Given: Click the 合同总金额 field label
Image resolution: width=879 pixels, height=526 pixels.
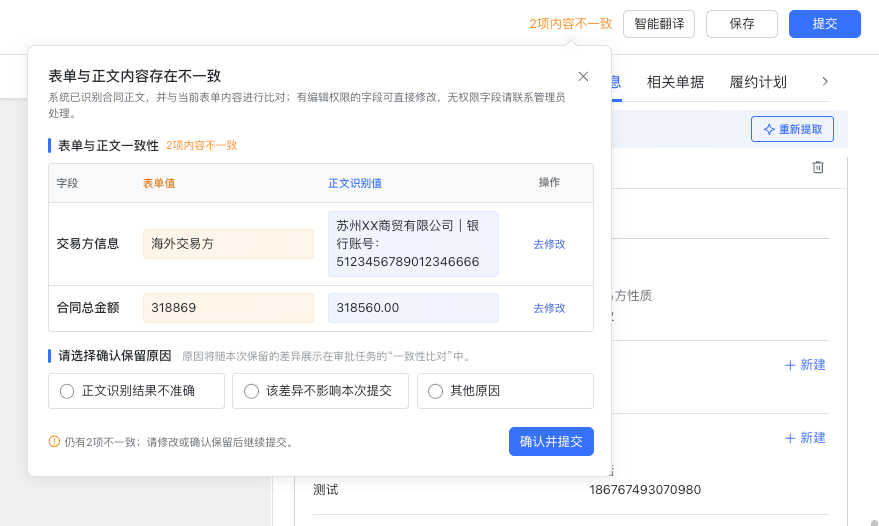Looking at the screenshot, I should pos(87,307).
